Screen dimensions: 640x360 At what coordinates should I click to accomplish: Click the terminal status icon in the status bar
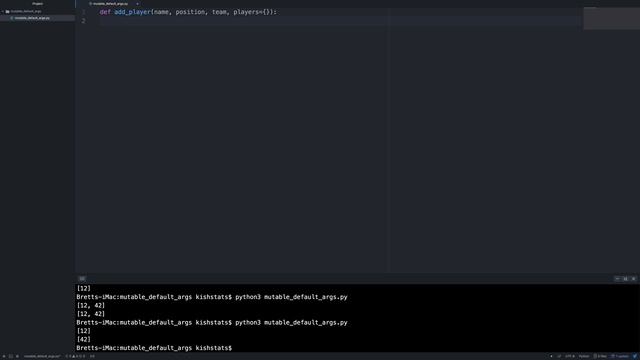[11, 356]
